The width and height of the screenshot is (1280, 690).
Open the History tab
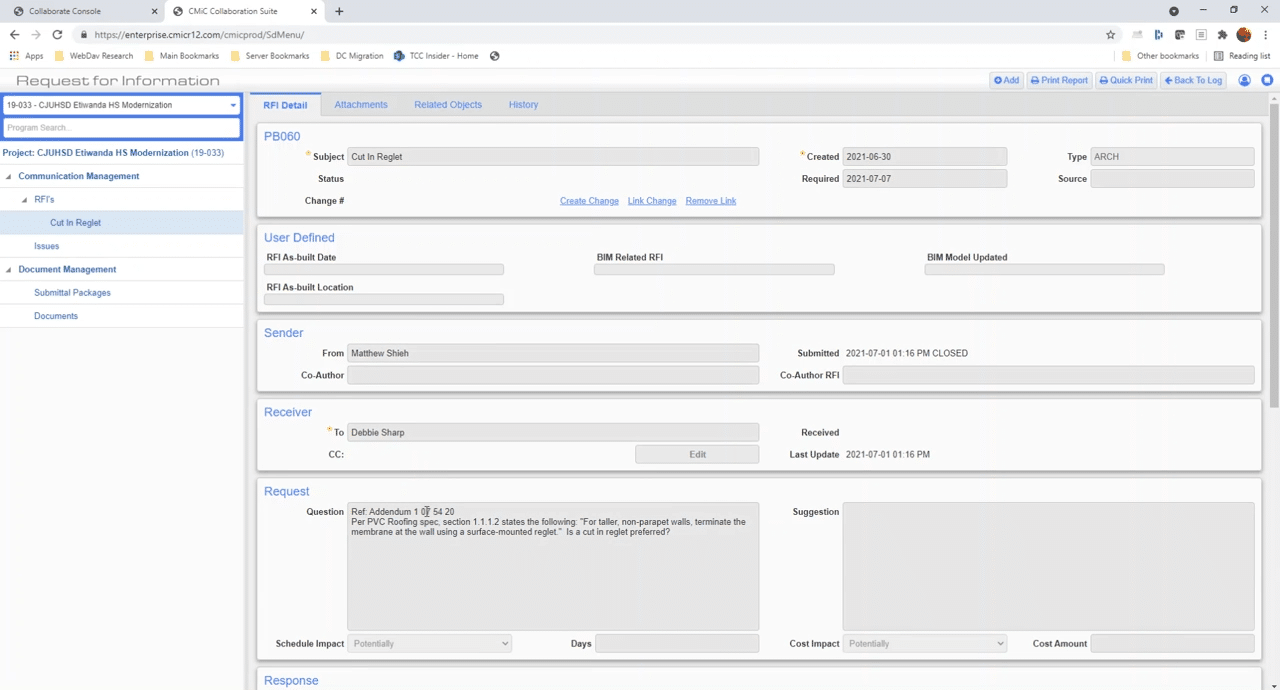[x=523, y=104]
